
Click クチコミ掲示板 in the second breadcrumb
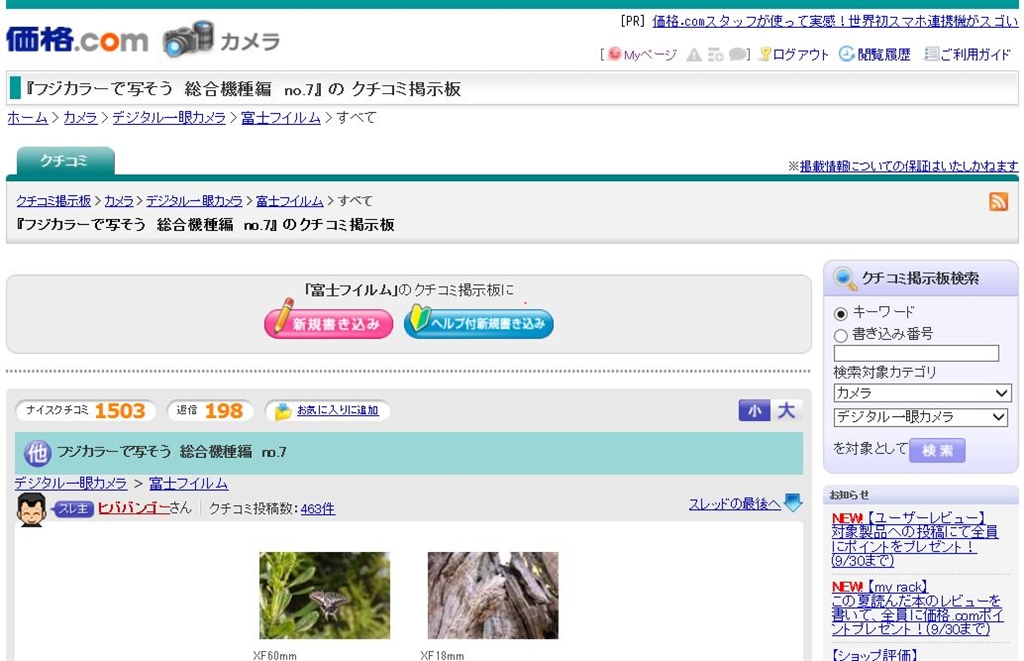(54, 201)
